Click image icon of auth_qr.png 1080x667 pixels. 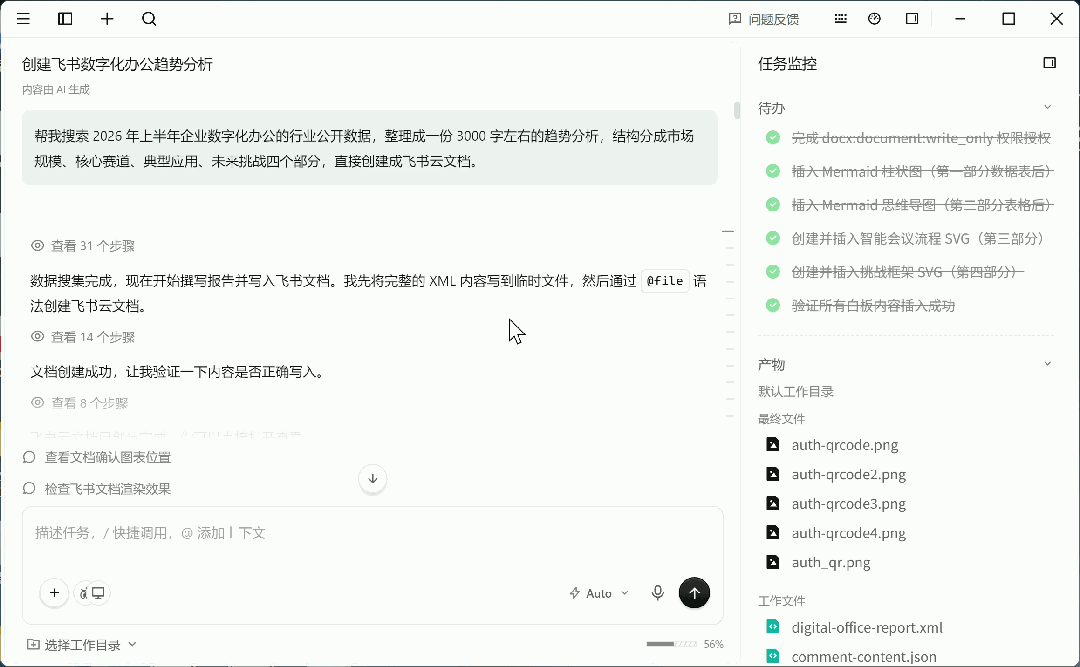[x=773, y=562]
